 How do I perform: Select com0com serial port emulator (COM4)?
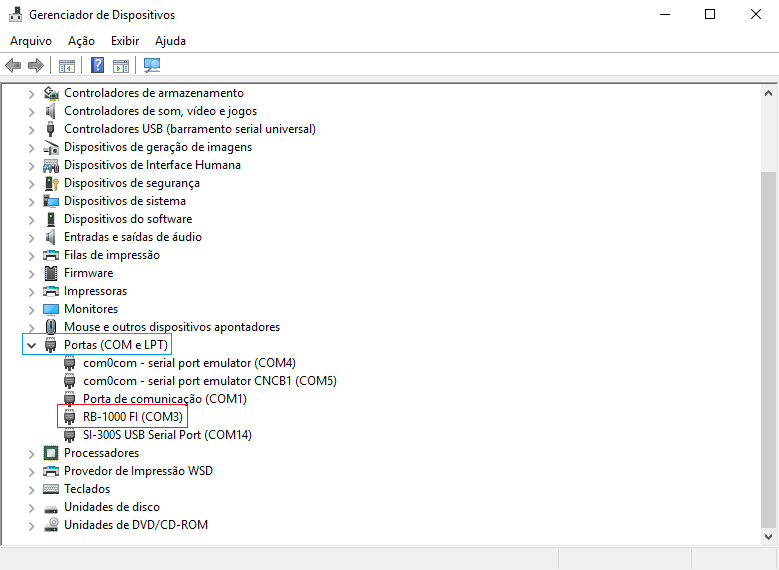pyautogui.click(x=189, y=363)
